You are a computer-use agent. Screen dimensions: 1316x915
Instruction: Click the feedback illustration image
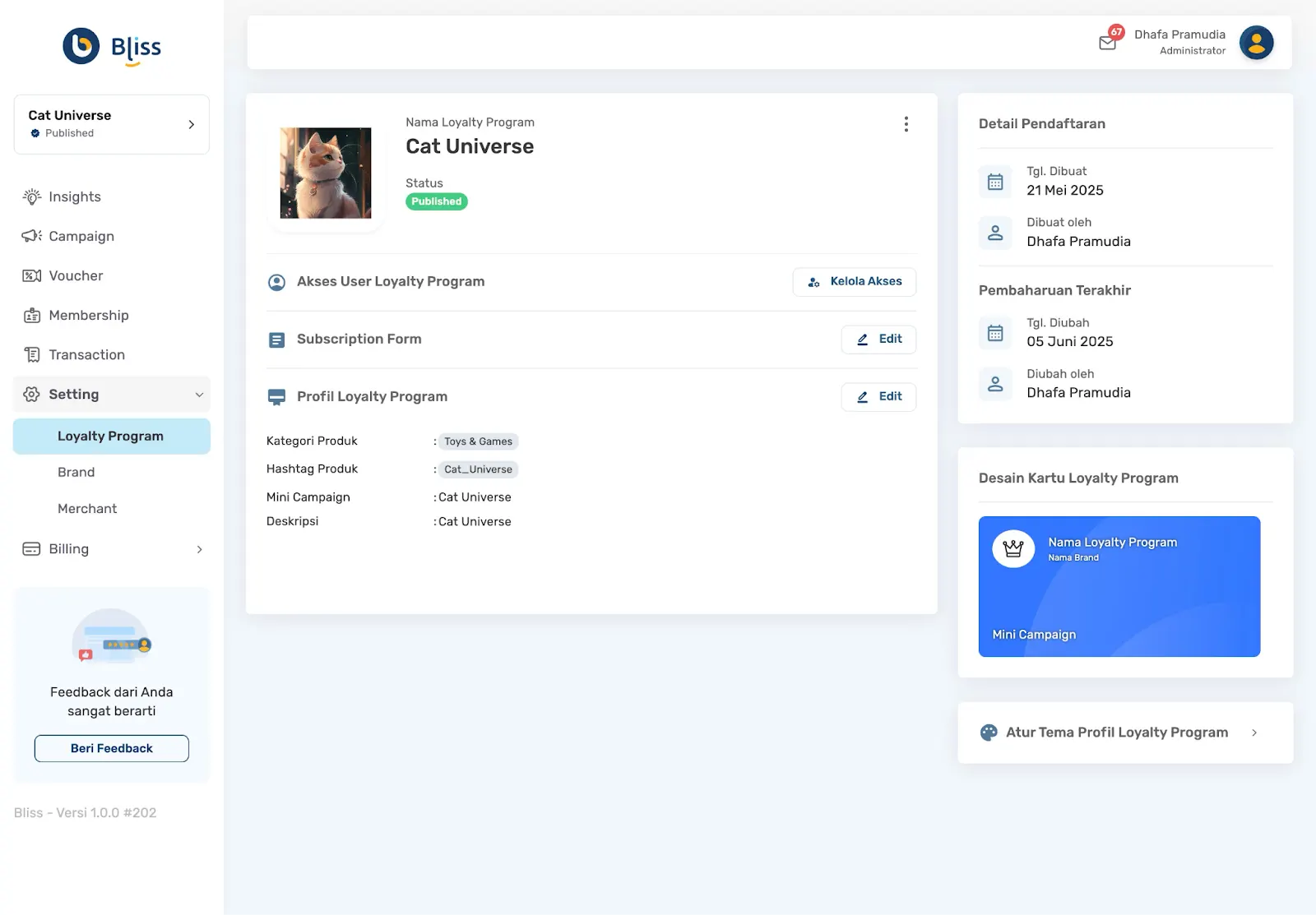112,636
